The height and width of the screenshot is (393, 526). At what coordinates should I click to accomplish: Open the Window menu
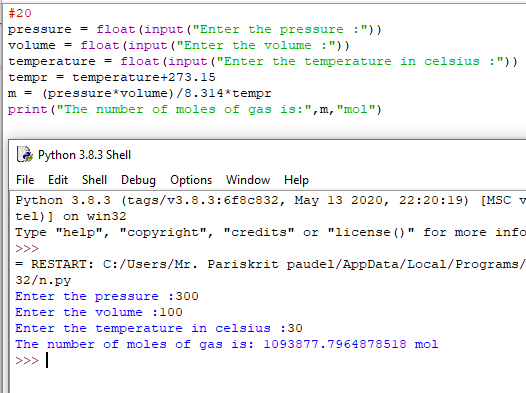(248, 180)
